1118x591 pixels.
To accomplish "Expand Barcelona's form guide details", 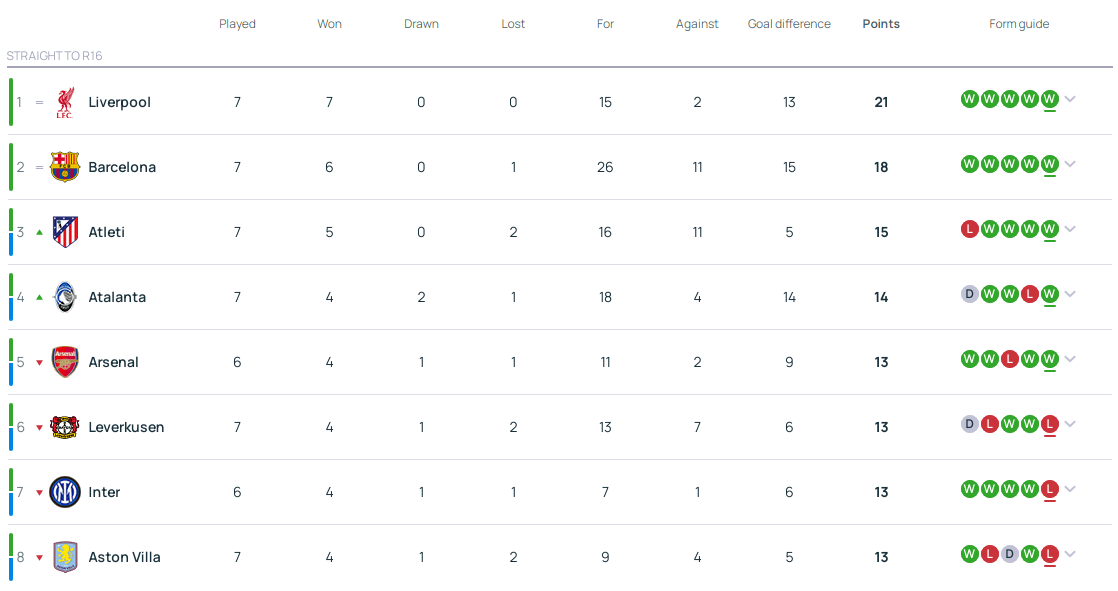I will click(1070, 164).
